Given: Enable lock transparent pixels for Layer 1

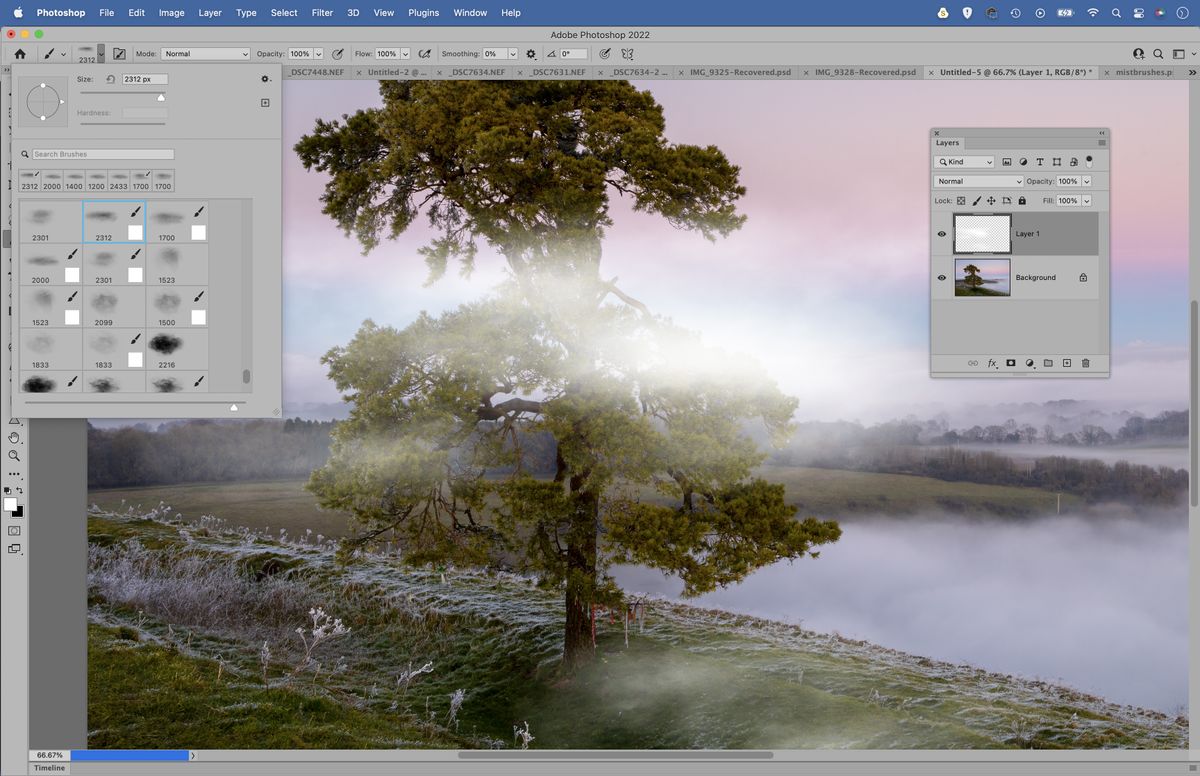Looking at the screenshot, I should point(961,200).
